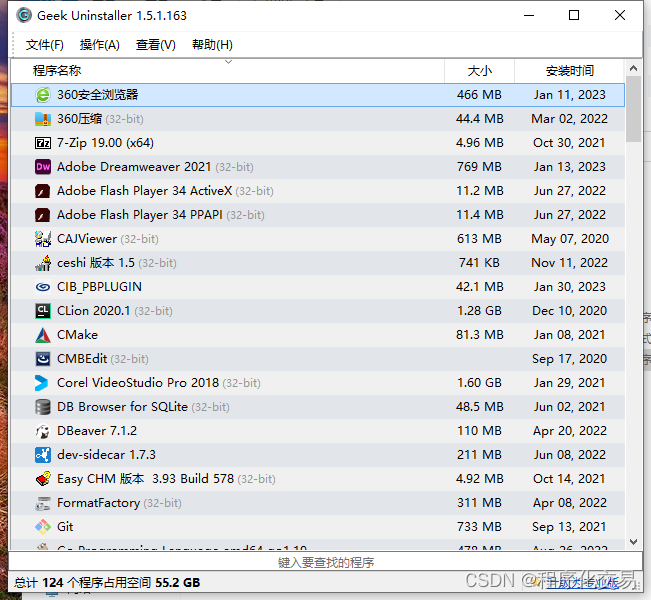651x600 pixels.
Task: Click the CAJViewer icon
Action: coord(43,239)
